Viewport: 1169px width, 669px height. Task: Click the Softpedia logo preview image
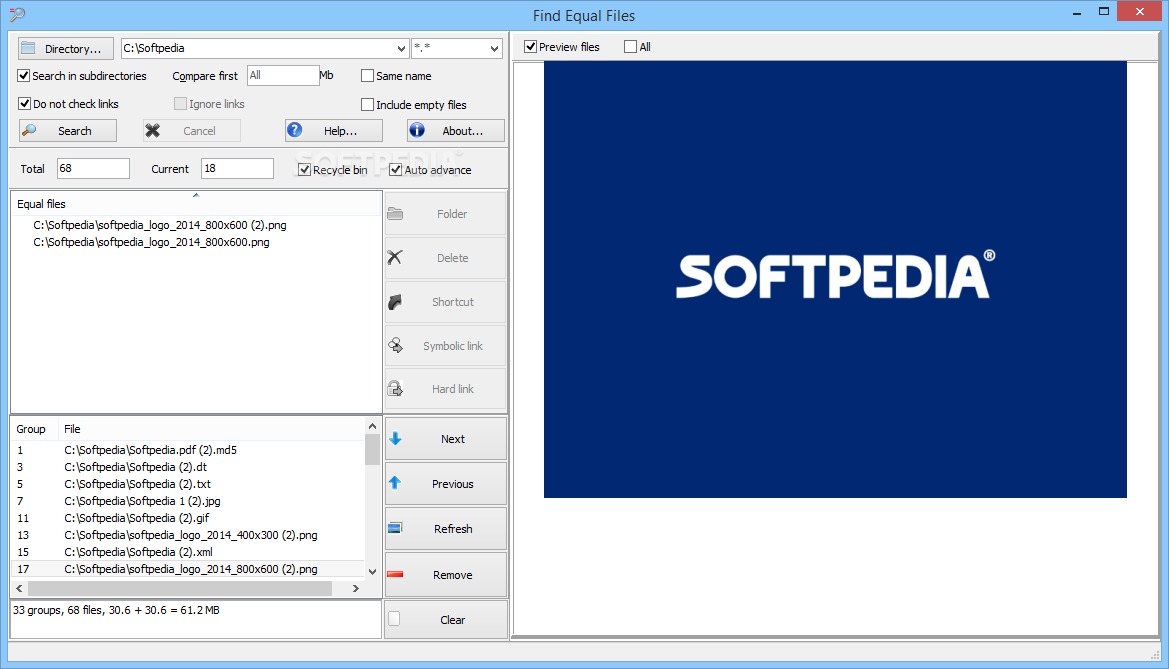(x=835, y=280)
